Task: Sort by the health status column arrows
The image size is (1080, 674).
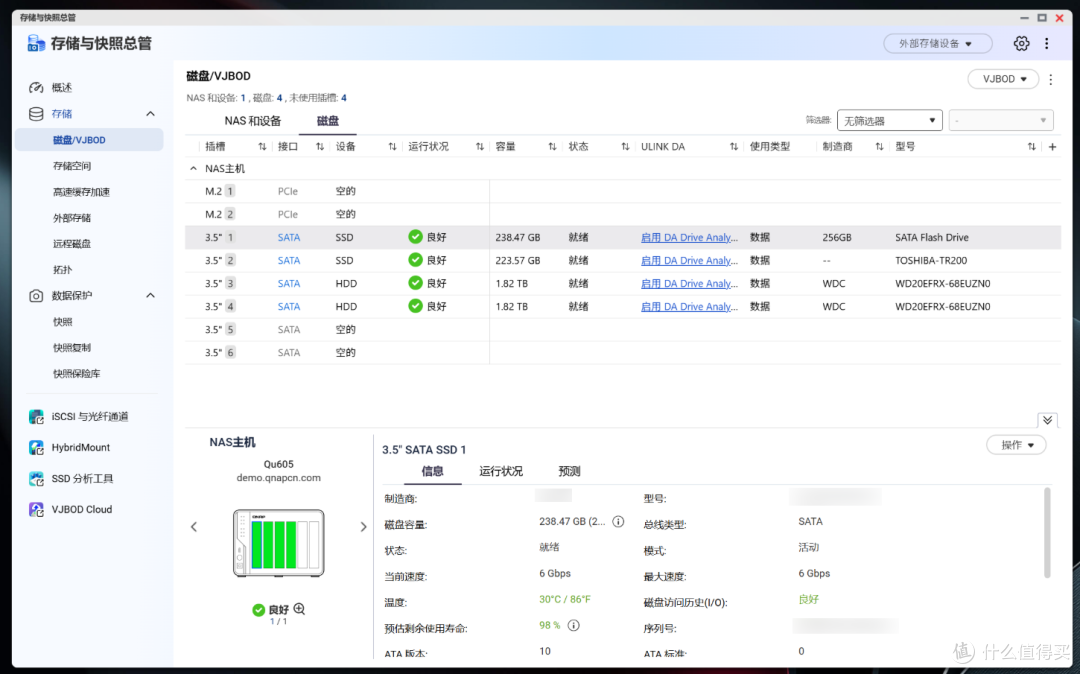Action: tap(479, 147)
